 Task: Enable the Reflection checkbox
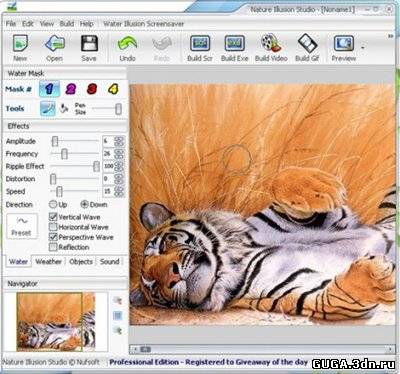(x=53, y=247)
